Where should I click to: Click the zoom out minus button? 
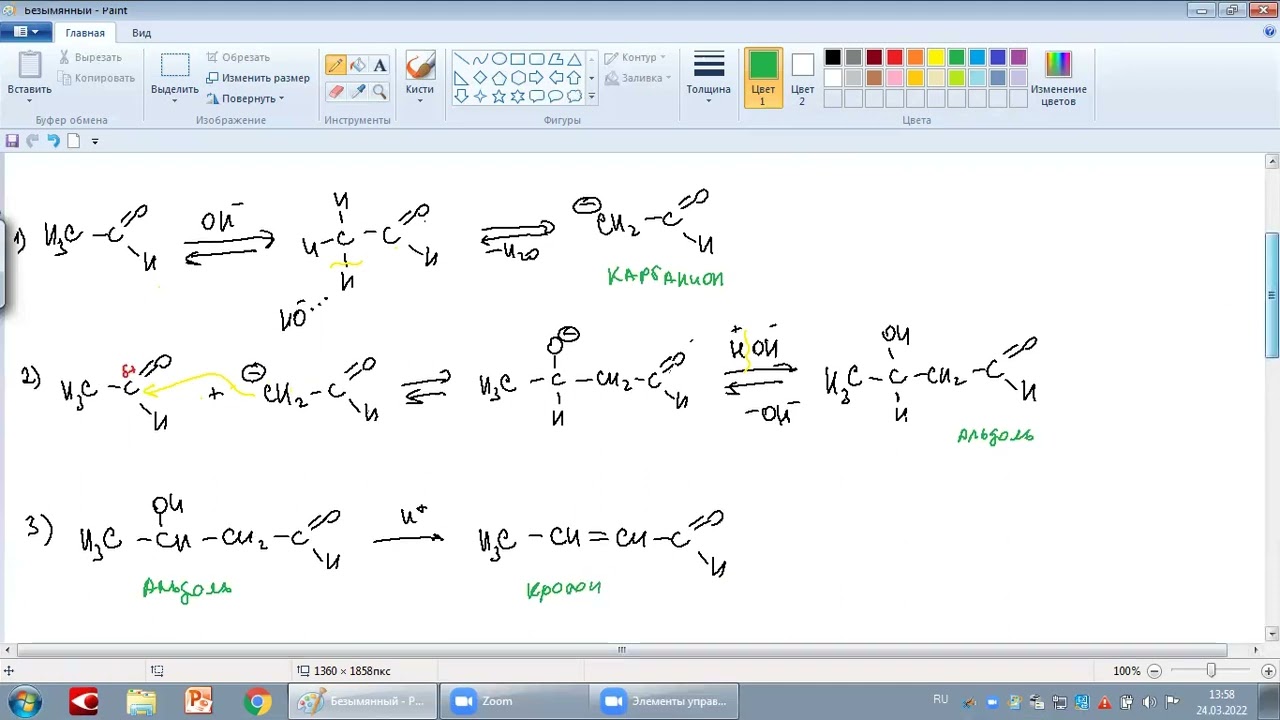tap(1154, 671)
